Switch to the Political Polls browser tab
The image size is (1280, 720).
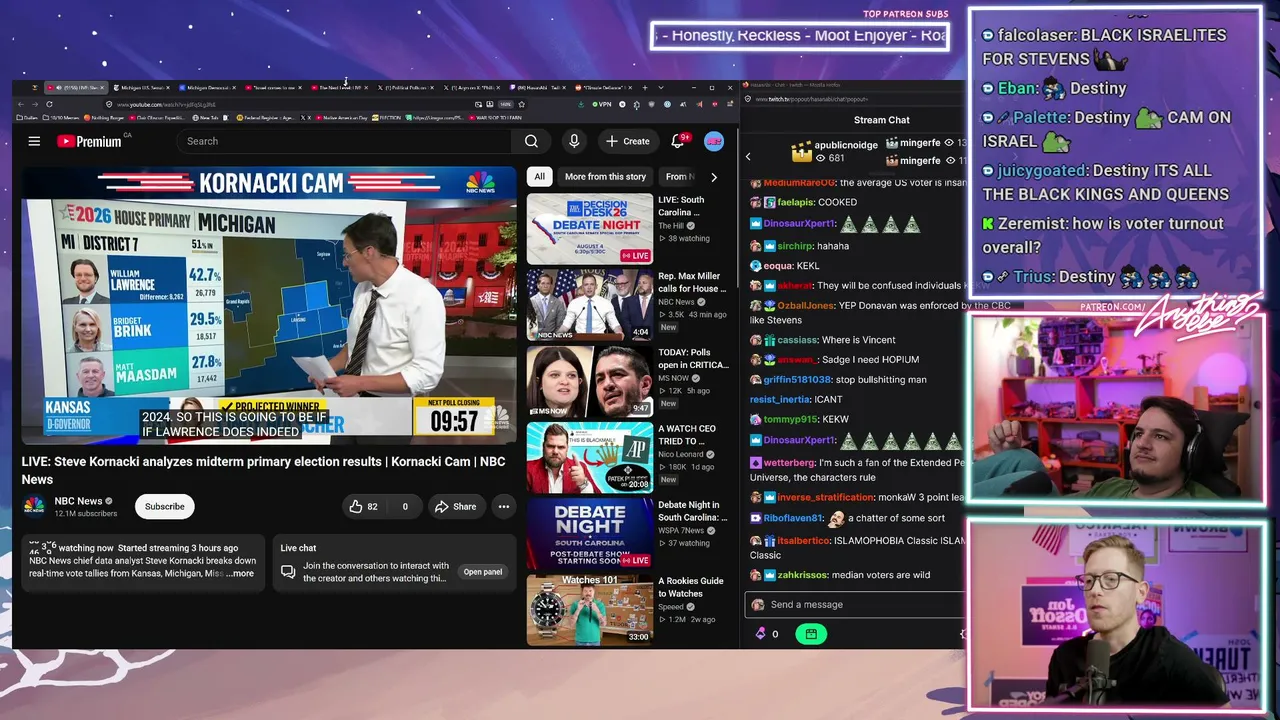point(404,88)
